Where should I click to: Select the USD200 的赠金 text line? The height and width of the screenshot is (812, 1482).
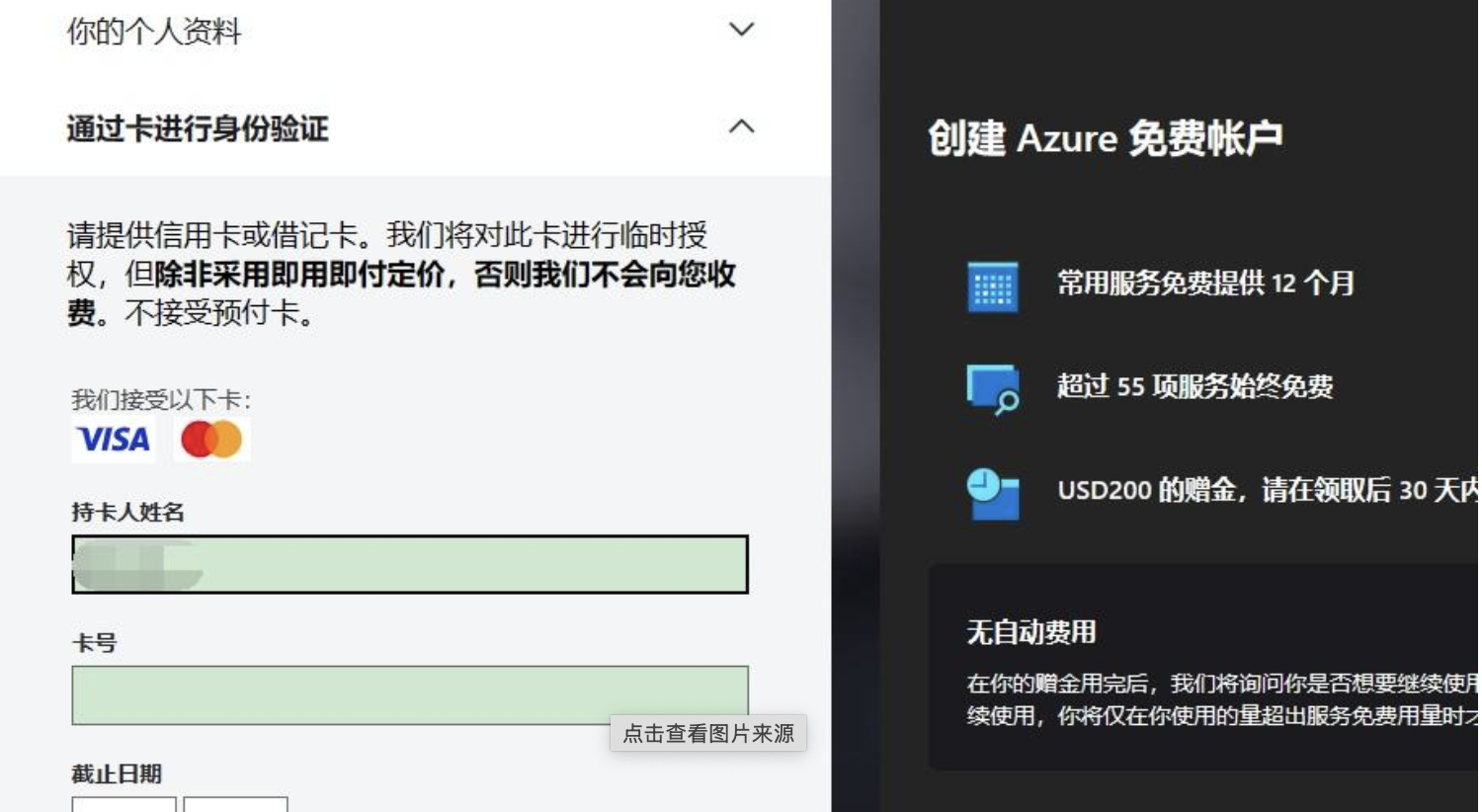click(x=1268, y=490)
